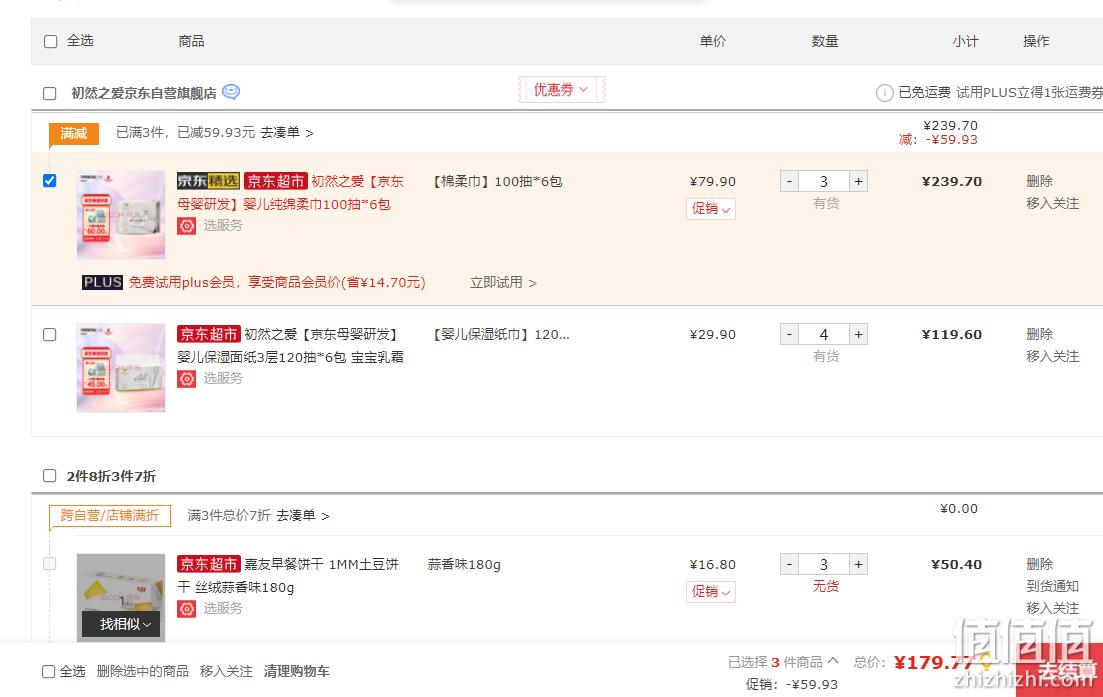
Task: Open the 婴儿纯棉柔巾 product thumbnail
Action: (x=121, y=215)
